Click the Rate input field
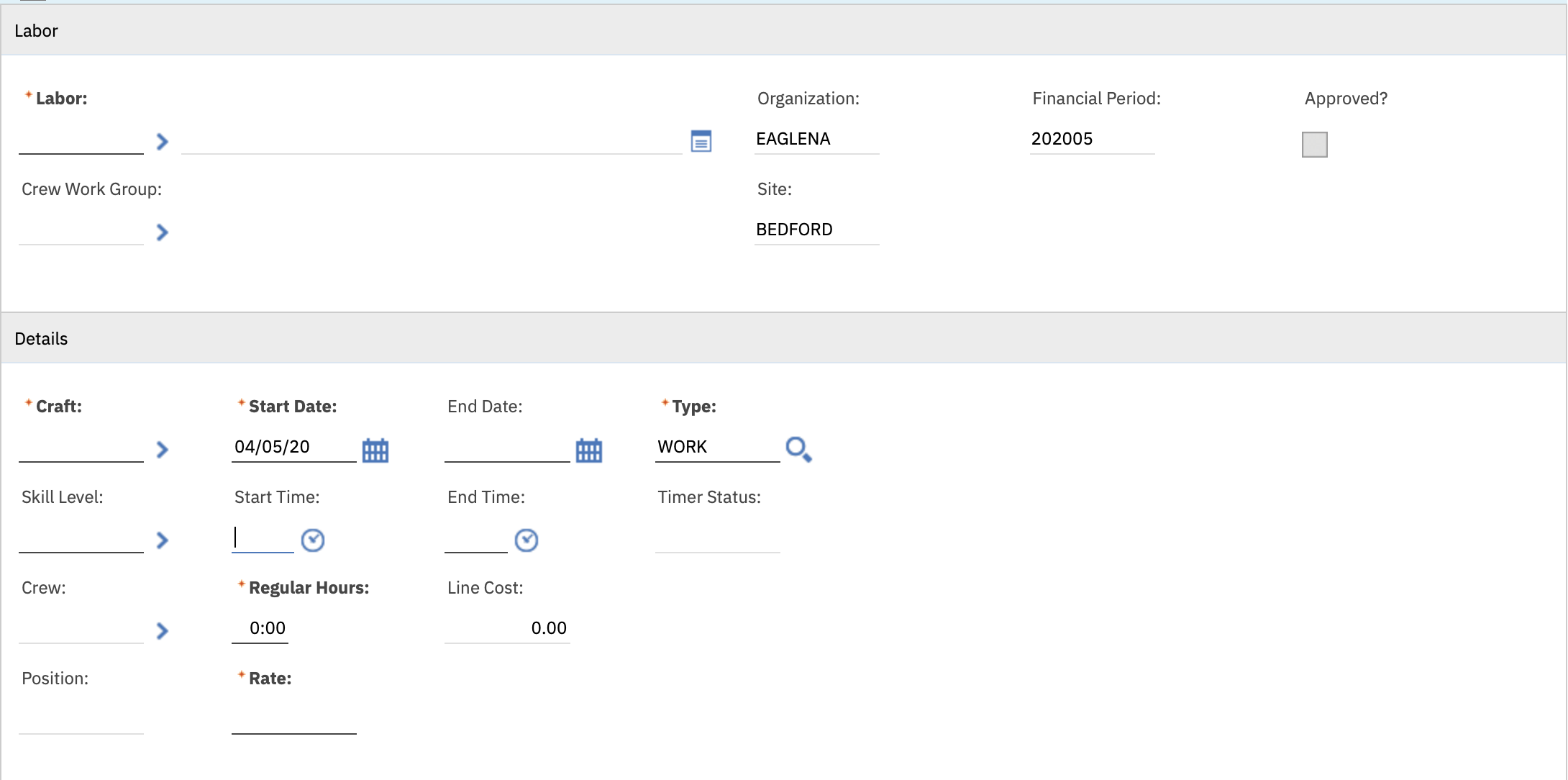 point(293,719)
